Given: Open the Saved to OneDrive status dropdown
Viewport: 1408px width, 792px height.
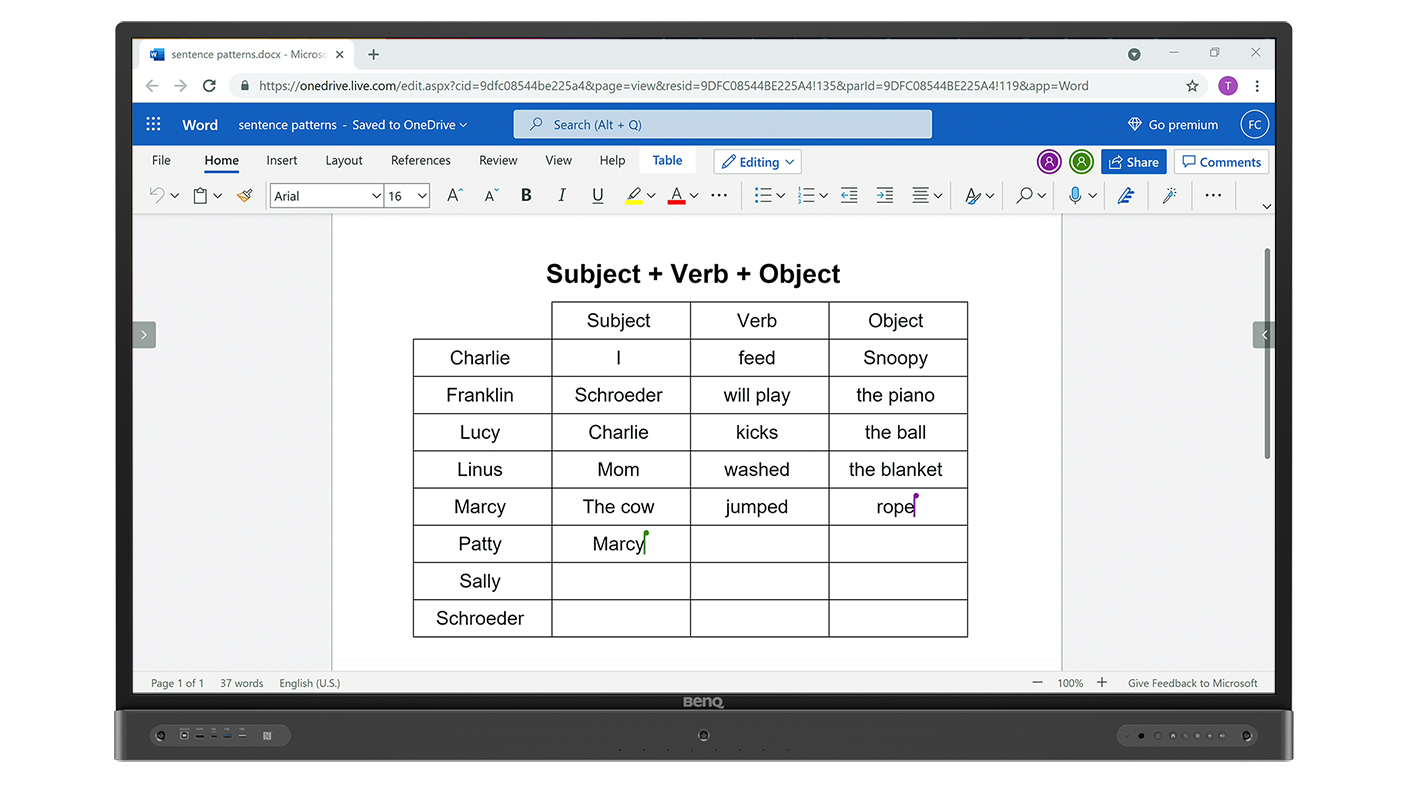Looking at the screenshot, I should [463, 124].
